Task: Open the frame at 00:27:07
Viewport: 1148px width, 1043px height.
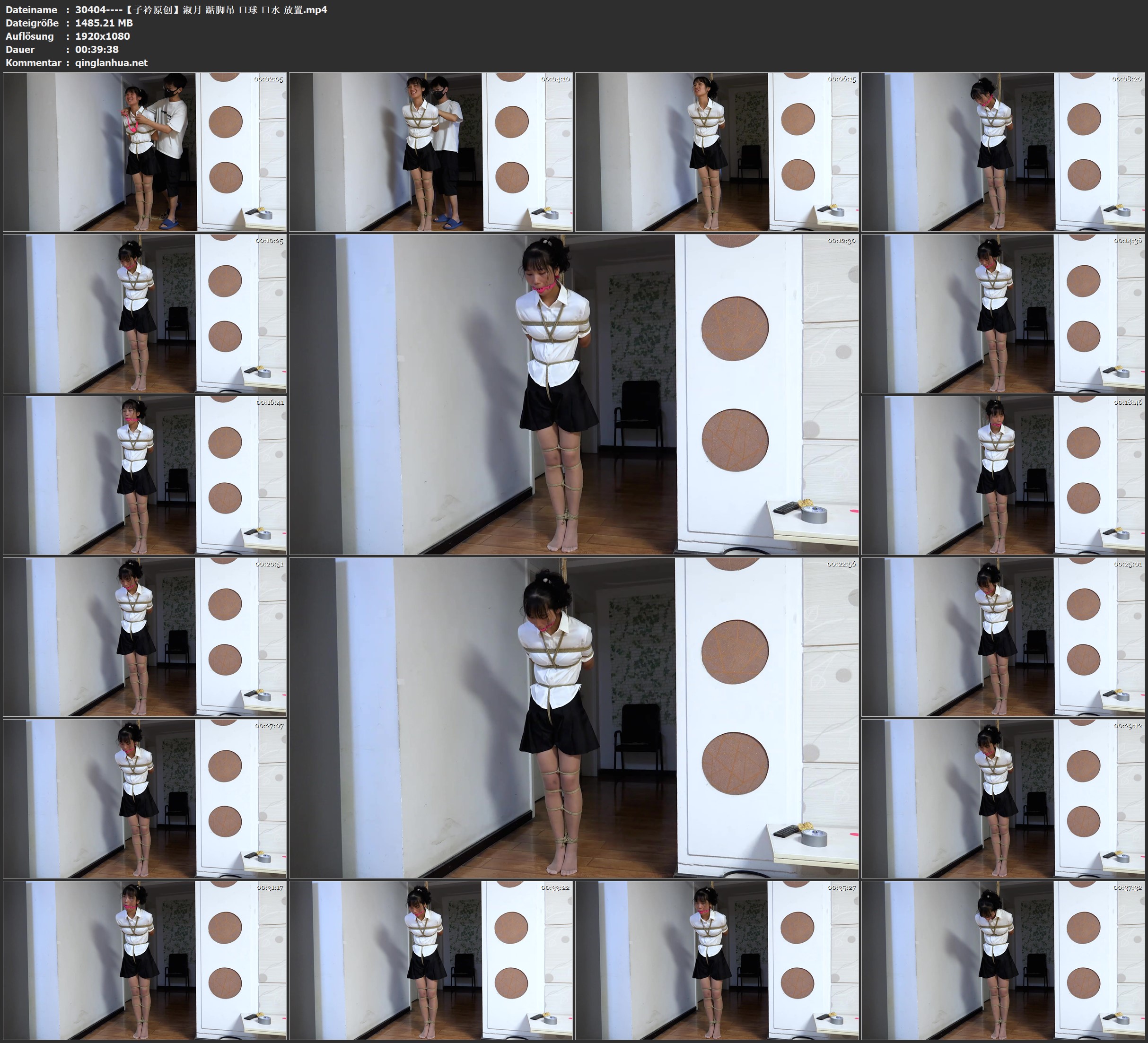Action: tap(145, 798)
